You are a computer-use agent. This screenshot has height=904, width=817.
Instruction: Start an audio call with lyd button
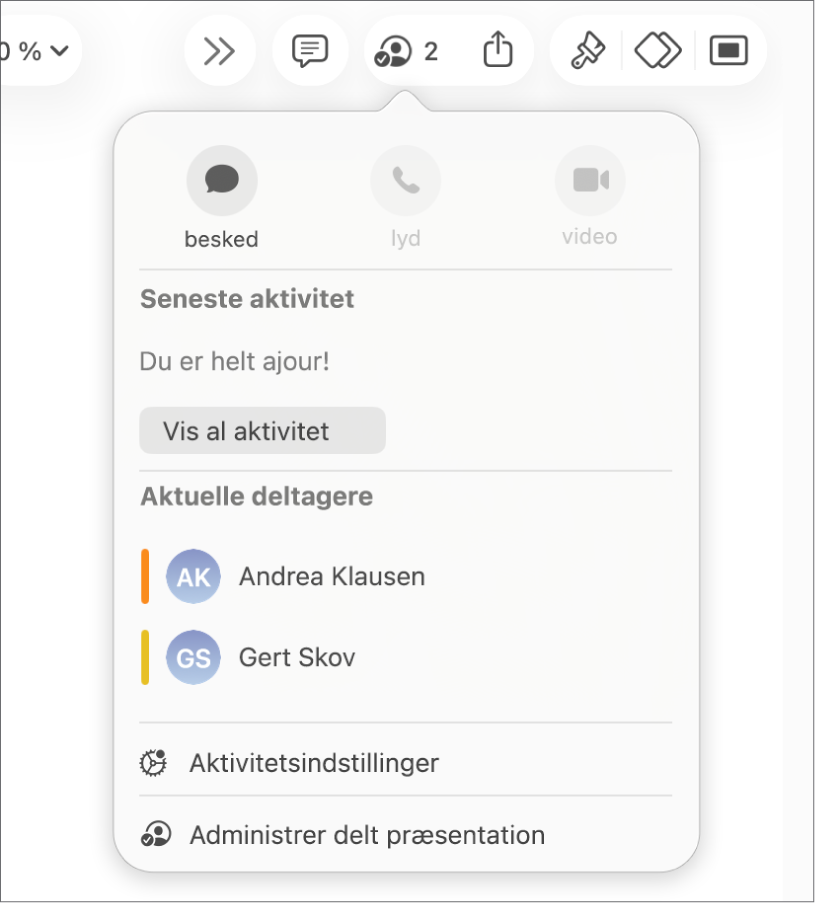[x=406, y=180]
